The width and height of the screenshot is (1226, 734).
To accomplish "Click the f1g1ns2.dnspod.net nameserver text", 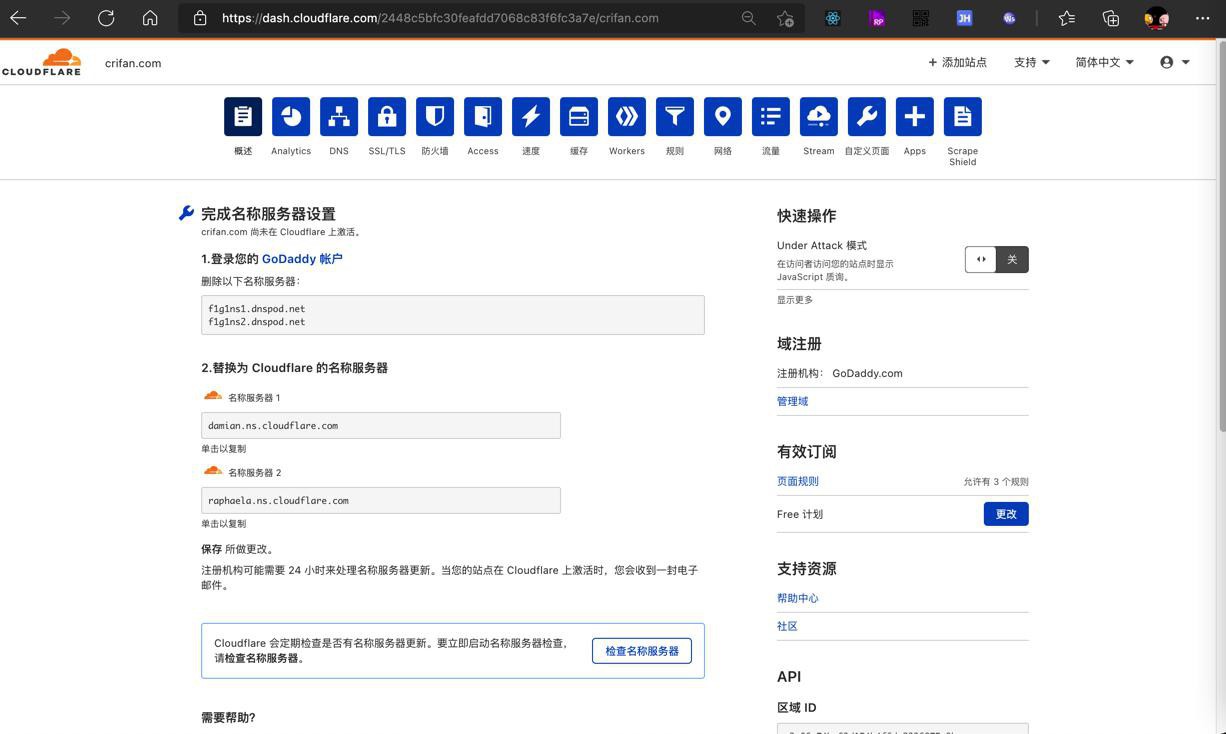I will click(x=257, y=322).
